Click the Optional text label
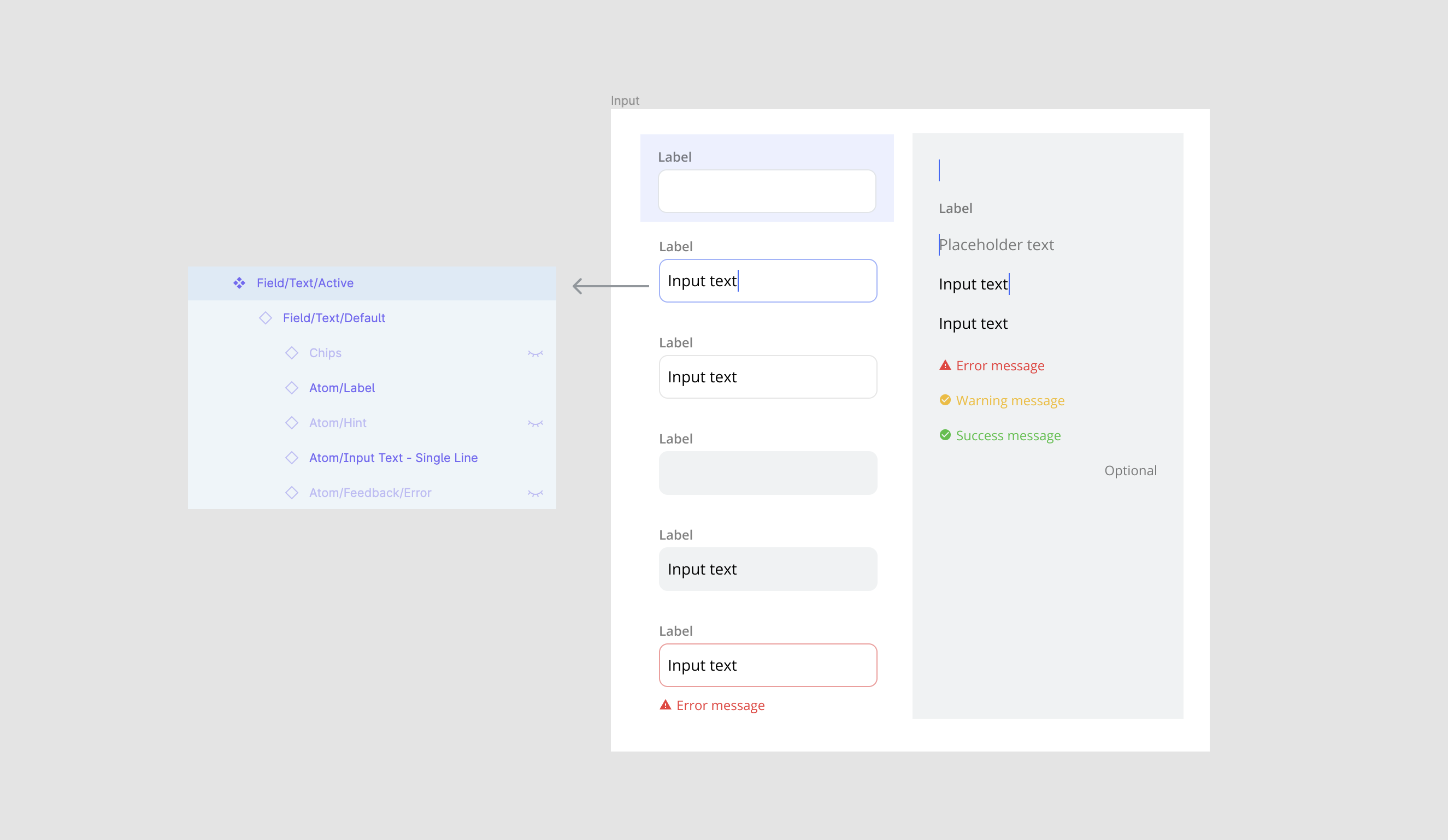 tap(1130, 470)
